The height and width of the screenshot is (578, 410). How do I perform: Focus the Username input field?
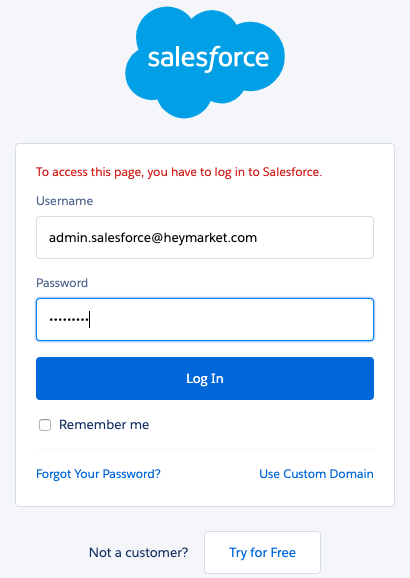(x=205, y=237)
